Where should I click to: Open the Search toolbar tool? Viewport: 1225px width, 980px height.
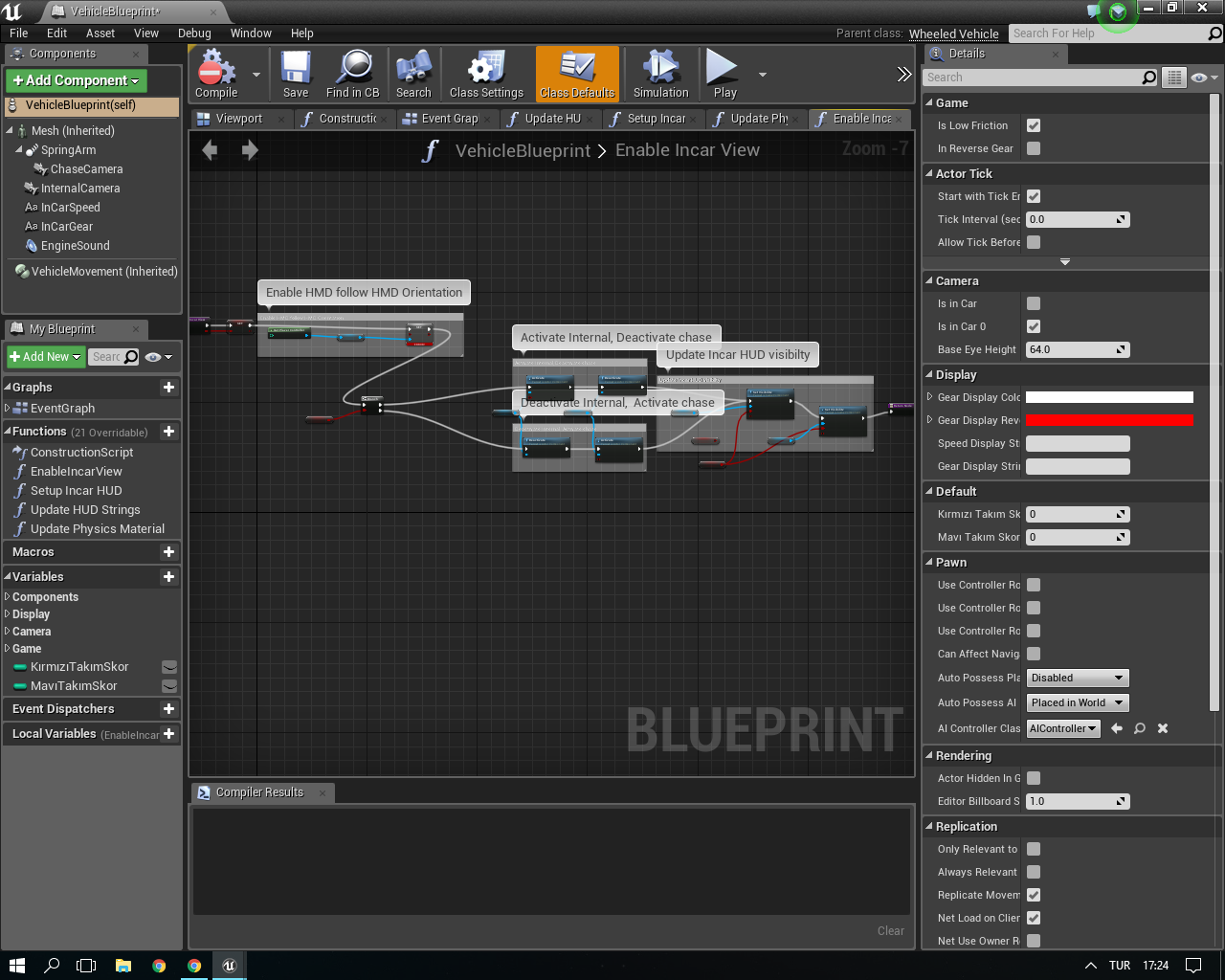point(413,74)
